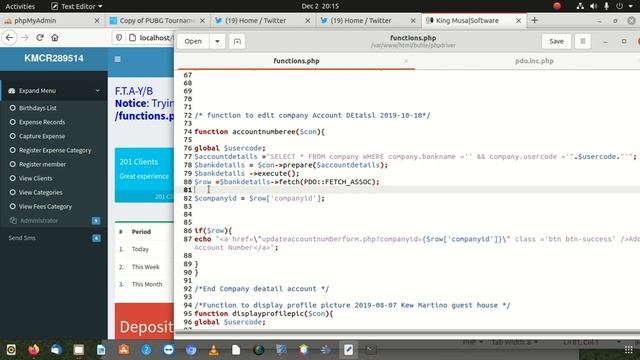Open Register member in the sidebar
This screenshot has width=640, height=360.
[x=42, y=164]
